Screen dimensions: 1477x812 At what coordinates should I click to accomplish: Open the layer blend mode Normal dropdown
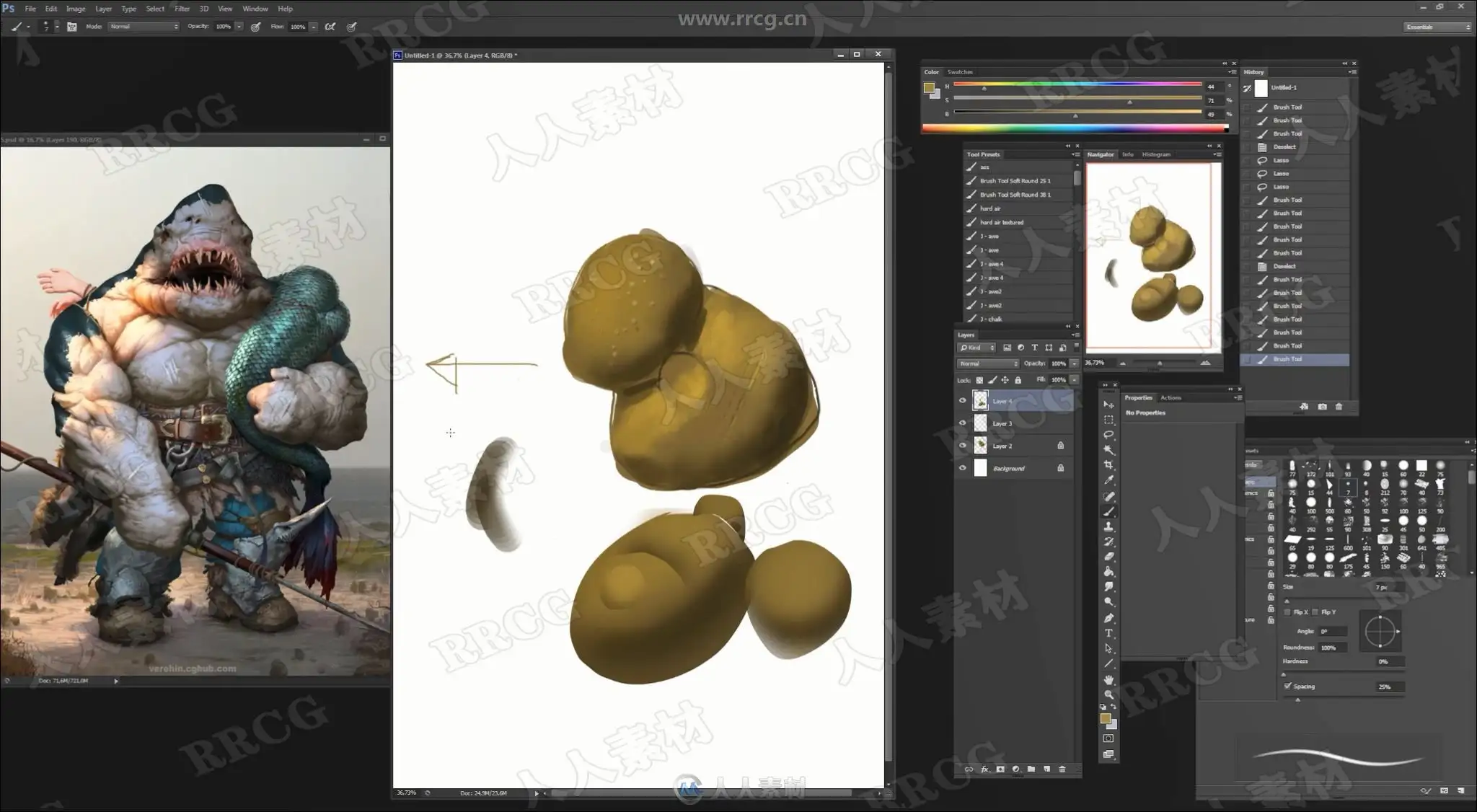(987, 363)
